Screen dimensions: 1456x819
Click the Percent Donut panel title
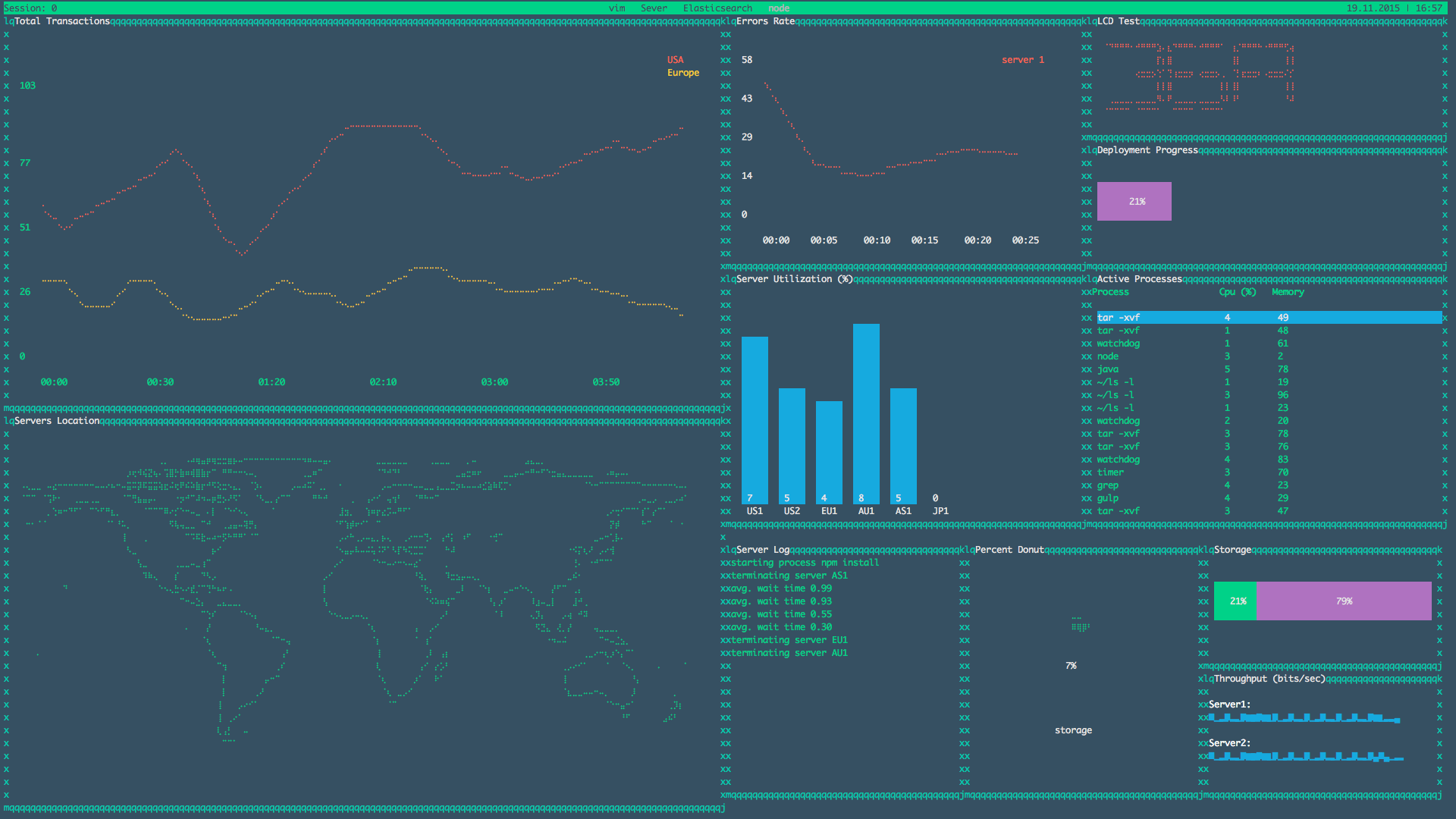point(1009,550)
